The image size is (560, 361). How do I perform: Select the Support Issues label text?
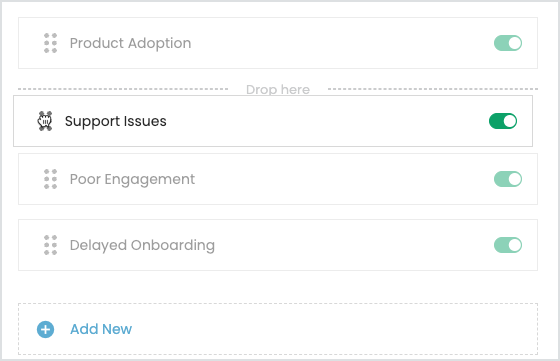click(x=115, y=121)
